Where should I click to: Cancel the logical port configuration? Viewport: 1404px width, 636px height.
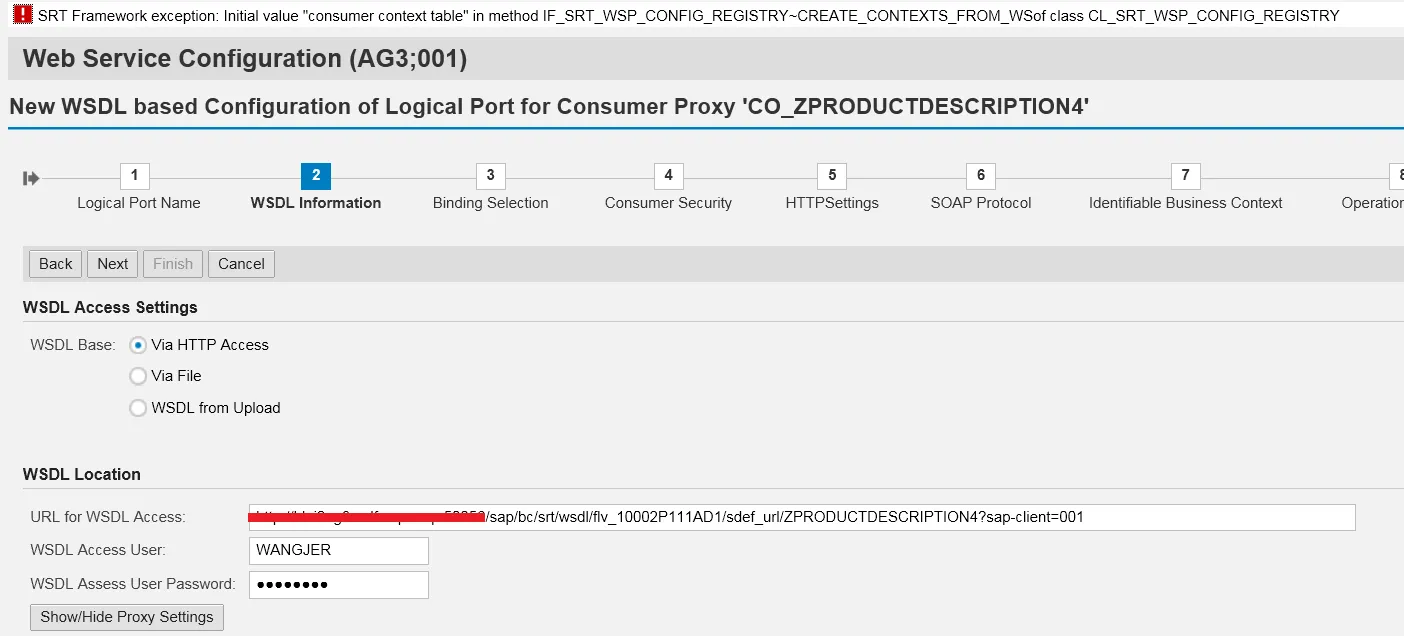[241, 263]
